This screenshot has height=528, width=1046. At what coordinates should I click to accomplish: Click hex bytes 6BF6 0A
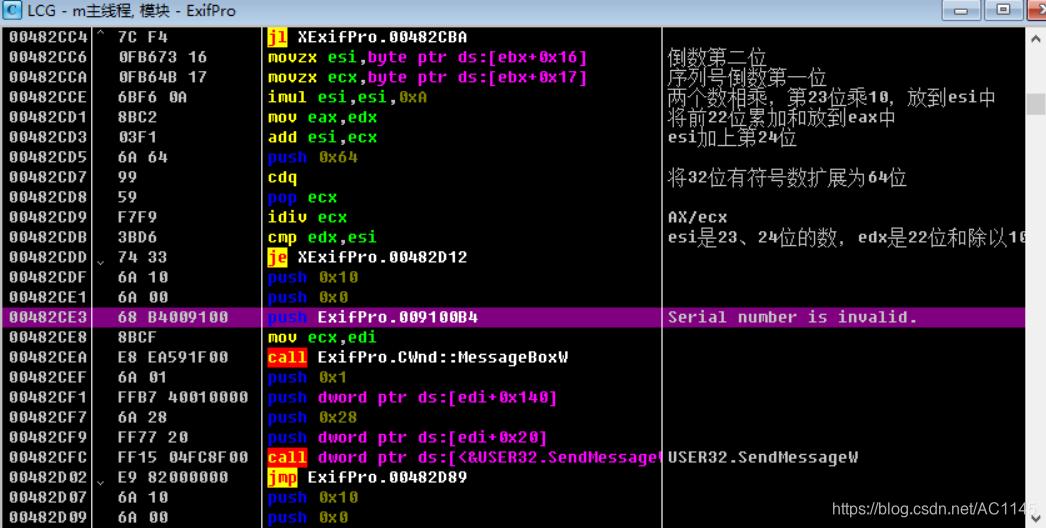[152, 97]
